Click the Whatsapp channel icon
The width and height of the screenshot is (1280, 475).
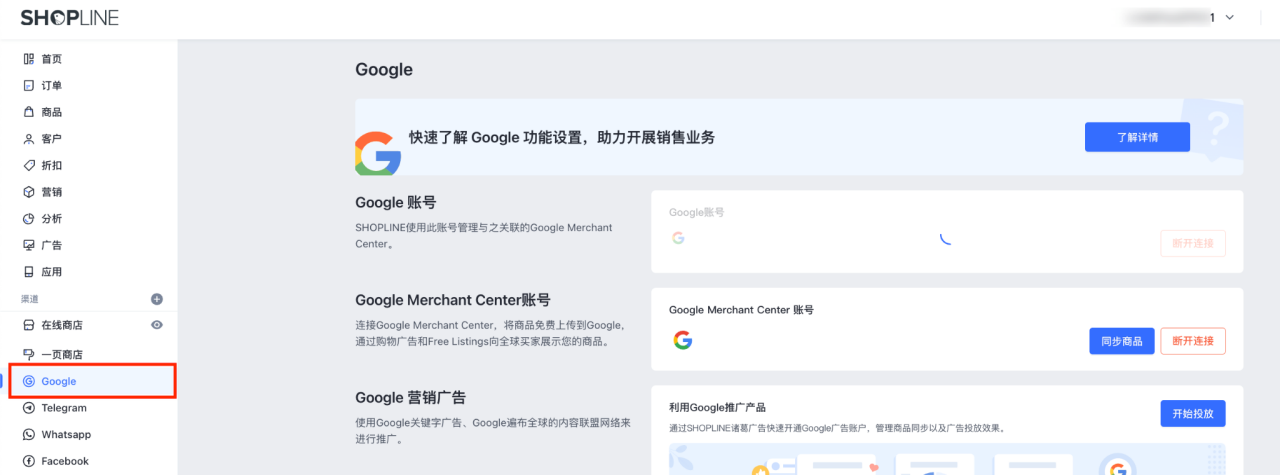(x=29, y=434)
